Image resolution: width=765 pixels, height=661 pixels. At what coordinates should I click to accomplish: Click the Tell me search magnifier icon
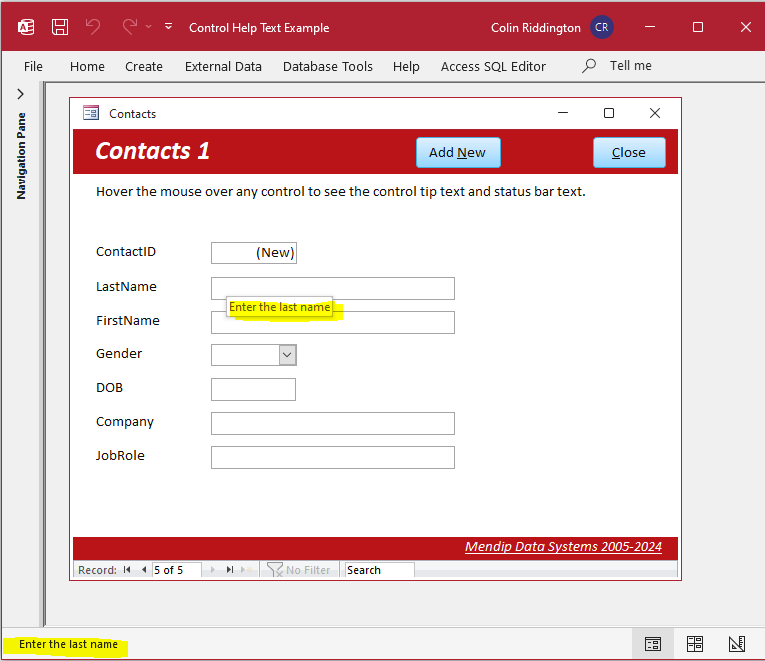[x=589, y=65]
